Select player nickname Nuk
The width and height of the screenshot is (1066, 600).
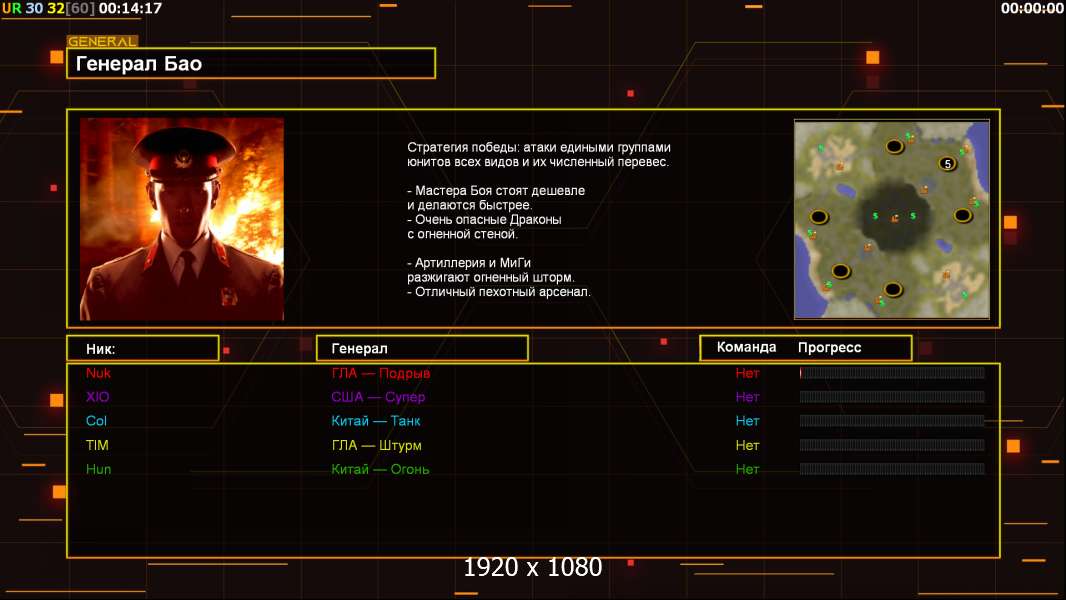point(98,372)
